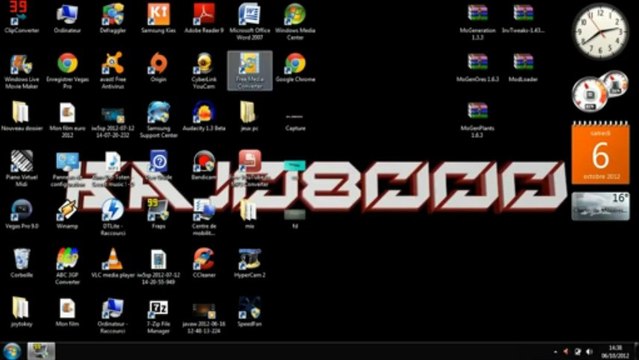Select the joytokey folder
Viewport: 639px width, 360px height.
22,311
